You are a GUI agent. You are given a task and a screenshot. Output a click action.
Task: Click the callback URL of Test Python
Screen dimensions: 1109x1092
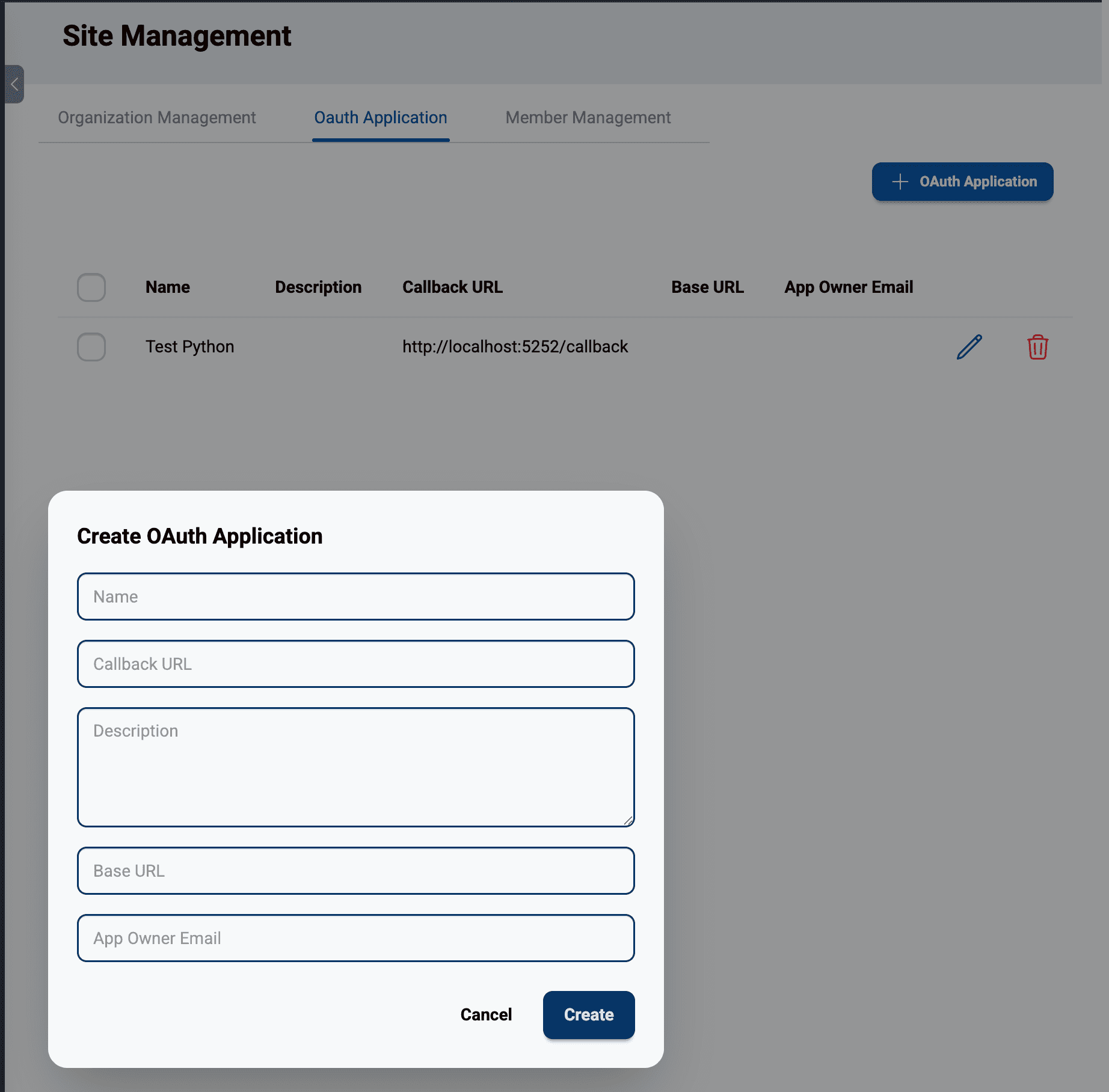tap(515, 346)
